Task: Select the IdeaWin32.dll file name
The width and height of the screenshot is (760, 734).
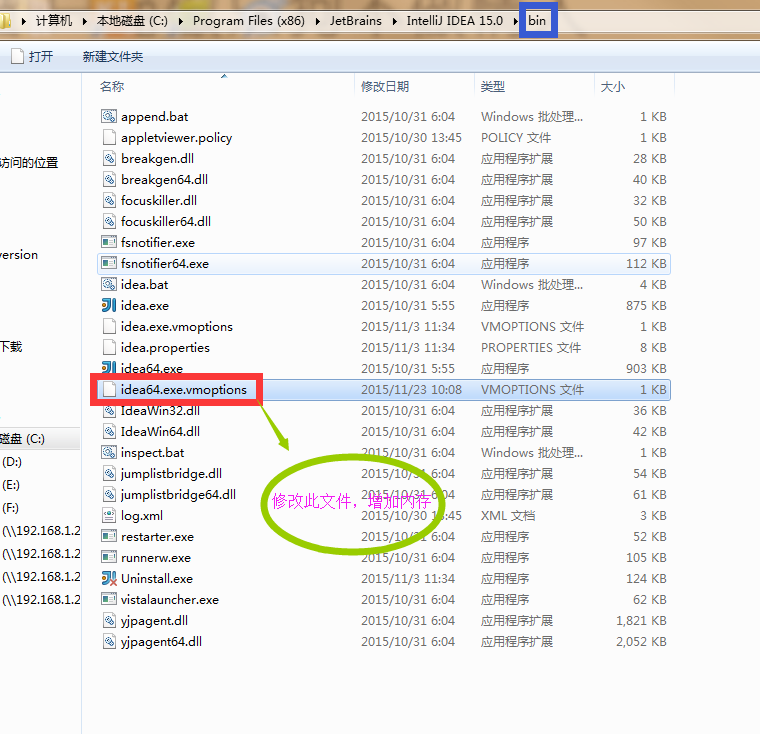Action: [x=160, y=411]
